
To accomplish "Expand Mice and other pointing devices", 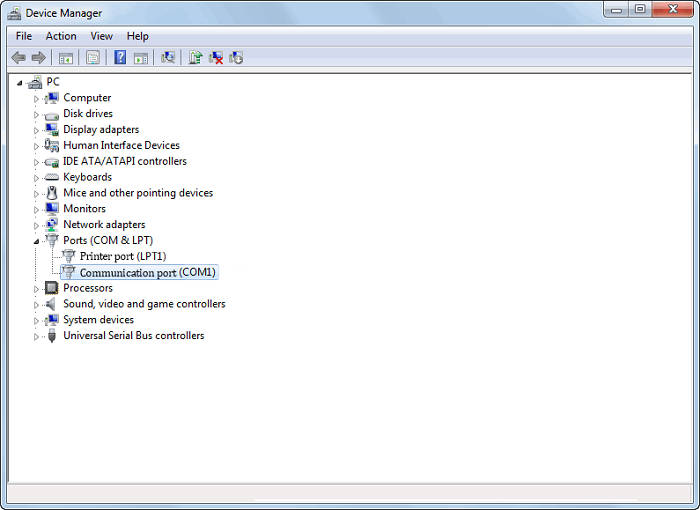I will coord(36,194).
